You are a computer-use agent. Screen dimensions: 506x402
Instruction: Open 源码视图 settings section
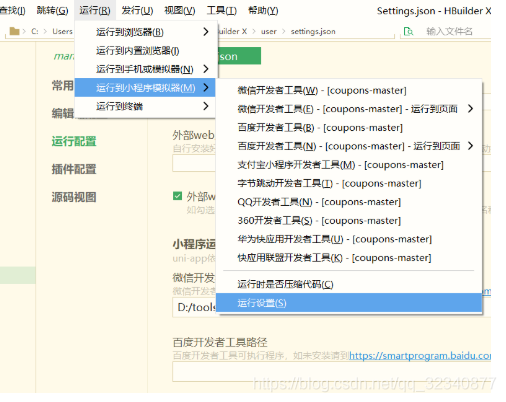pos(74,197)
